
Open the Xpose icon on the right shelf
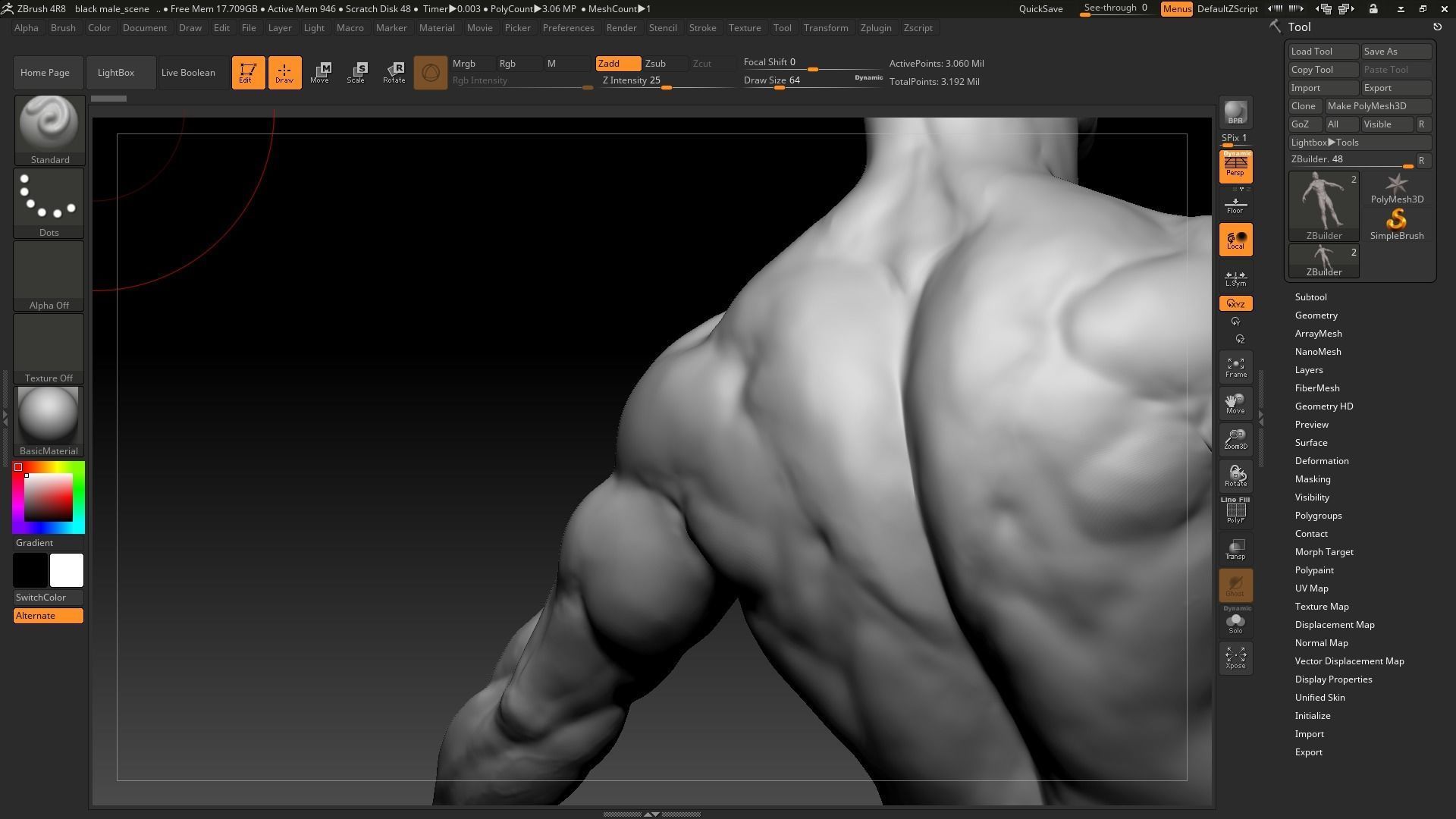click(1235, 657)
